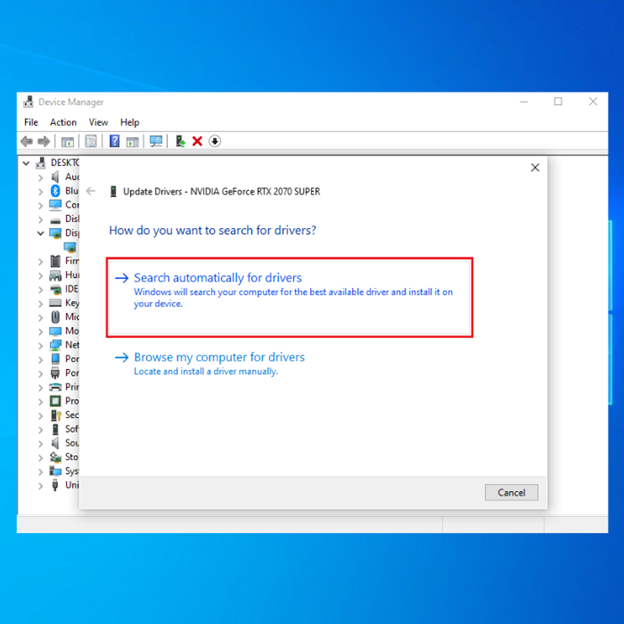Viewport: 624px width, 624px height.
Task: Collapse the DESKTOP root node chevron
Action: (x=26, y=163)
